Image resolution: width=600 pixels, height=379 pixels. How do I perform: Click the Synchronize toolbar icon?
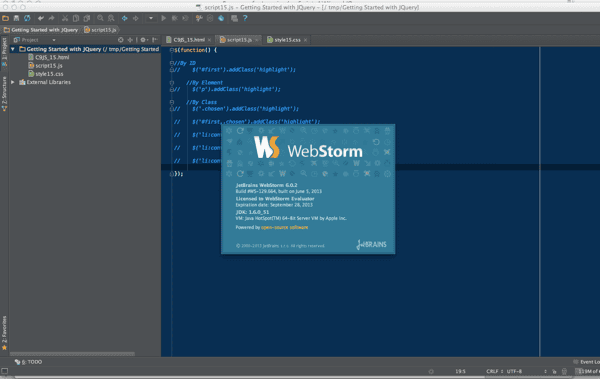click(x=27, y=18)
